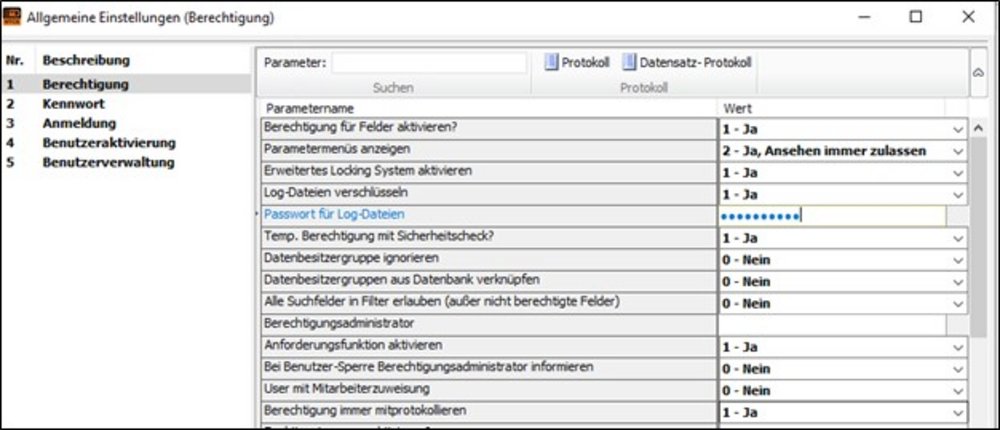Click the Passwort für Log-Dateien password field
The image size is (1000, 430).
coord(830,215)
